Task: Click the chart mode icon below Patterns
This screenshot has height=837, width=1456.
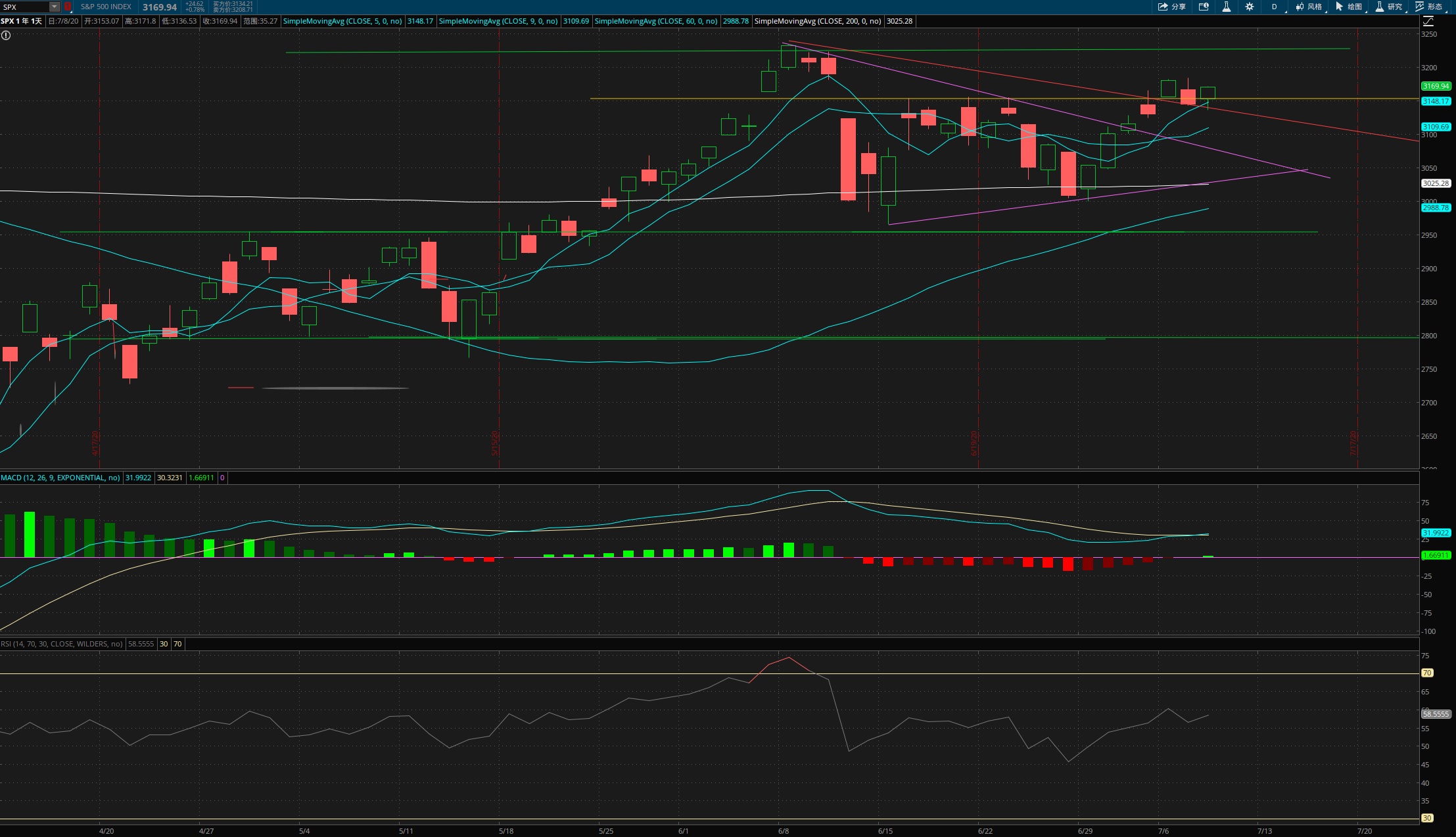Action: click(x=1428, y=21)
